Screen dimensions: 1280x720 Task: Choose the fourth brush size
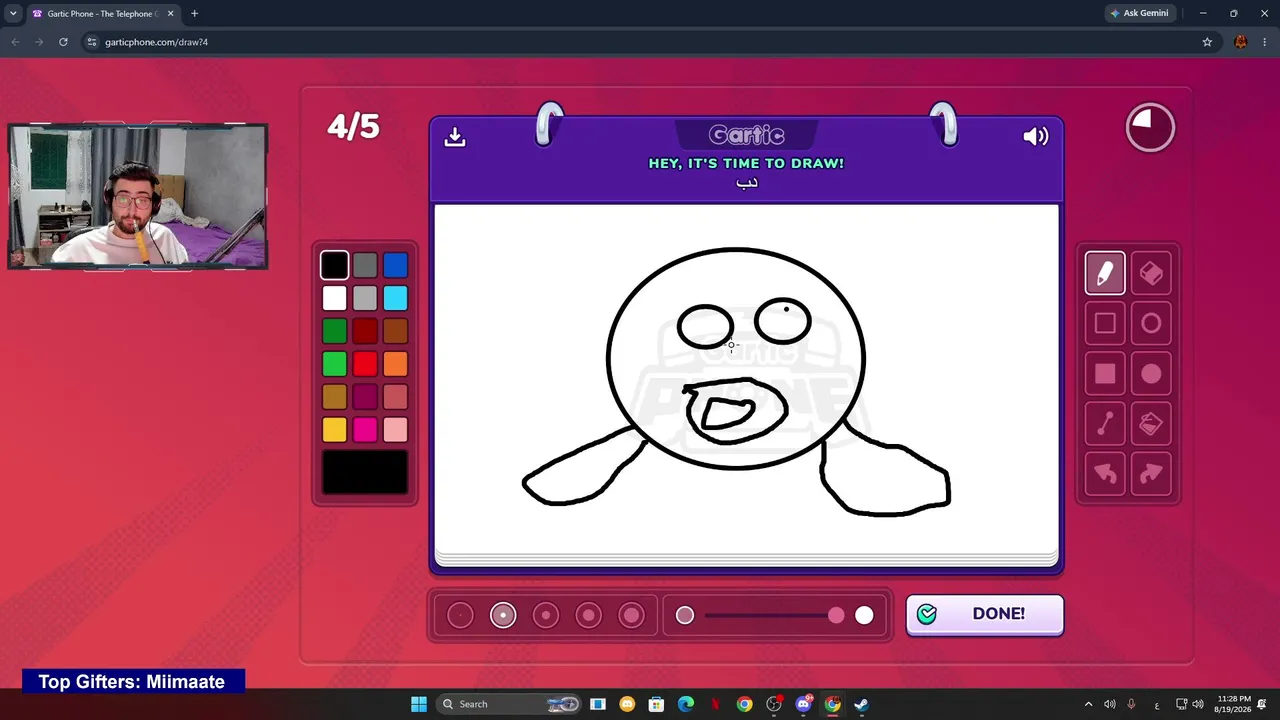[x=589, y=615]
